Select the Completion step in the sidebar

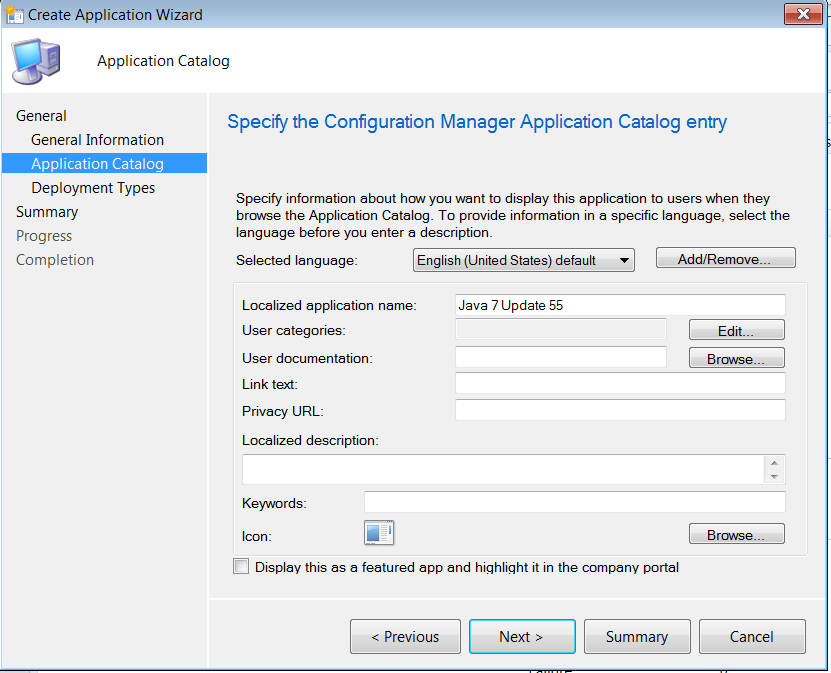(x=54, y=259)
